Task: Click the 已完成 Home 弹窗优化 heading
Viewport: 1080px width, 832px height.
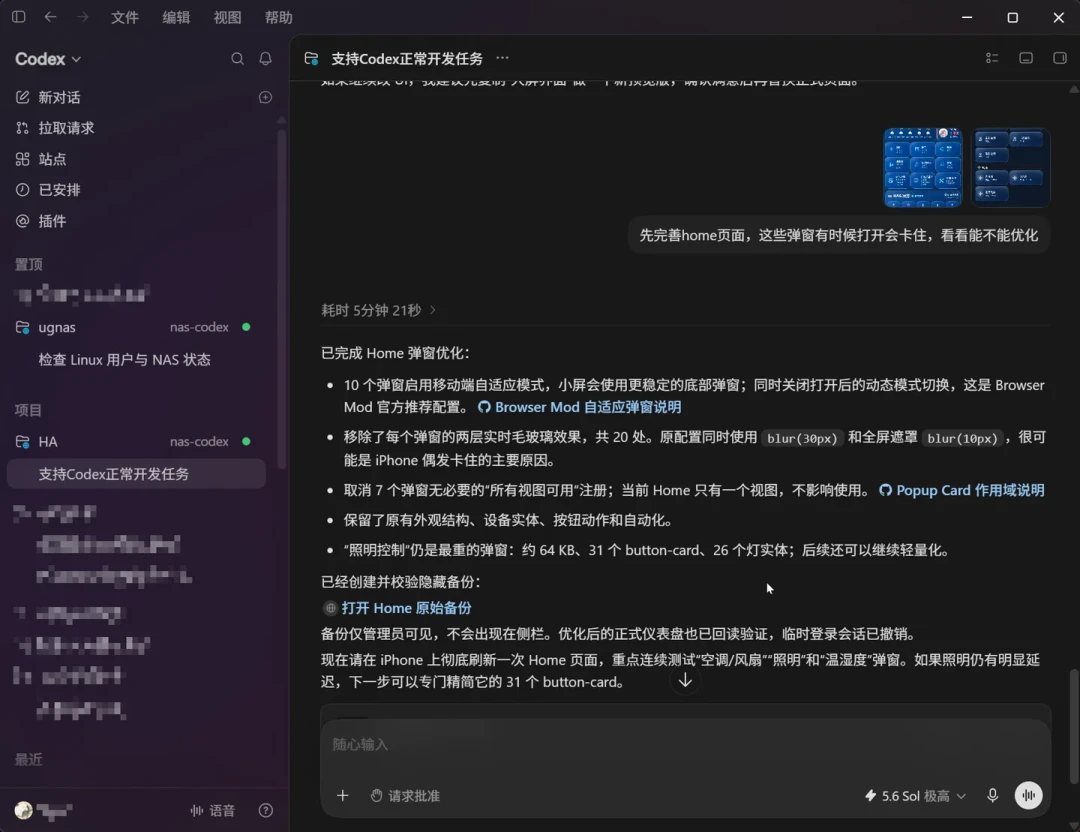Action: pyautogui.click(x=395, y=353)
